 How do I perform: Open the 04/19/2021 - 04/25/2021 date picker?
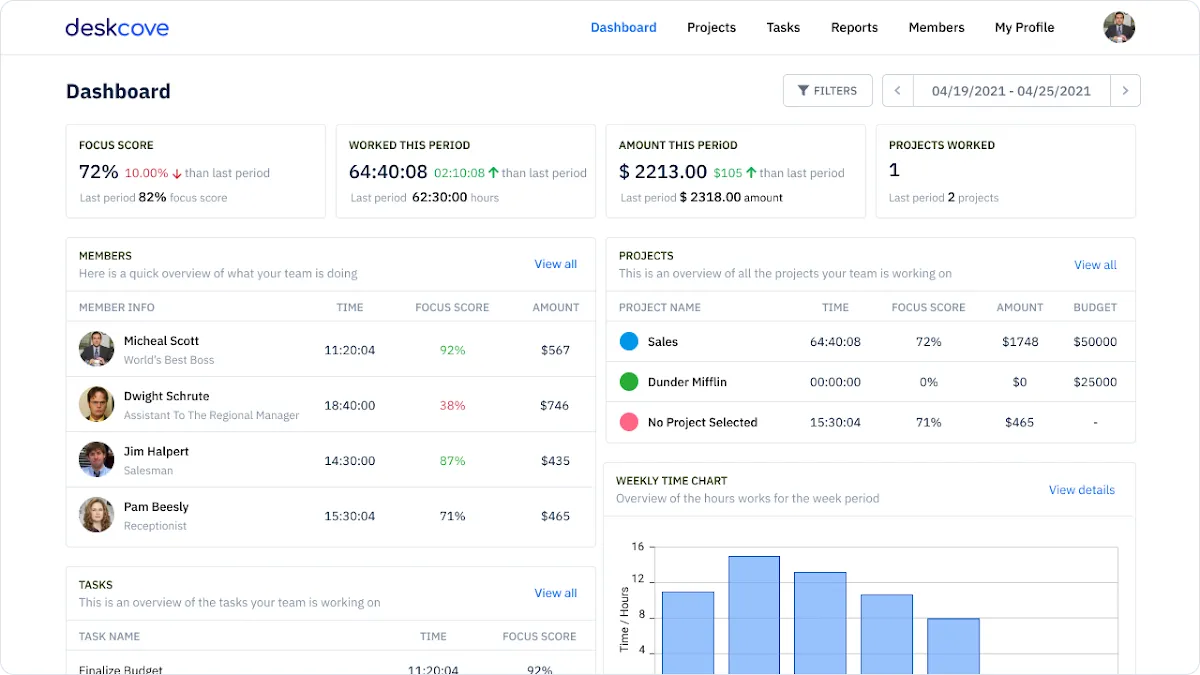pos(1011,91)
